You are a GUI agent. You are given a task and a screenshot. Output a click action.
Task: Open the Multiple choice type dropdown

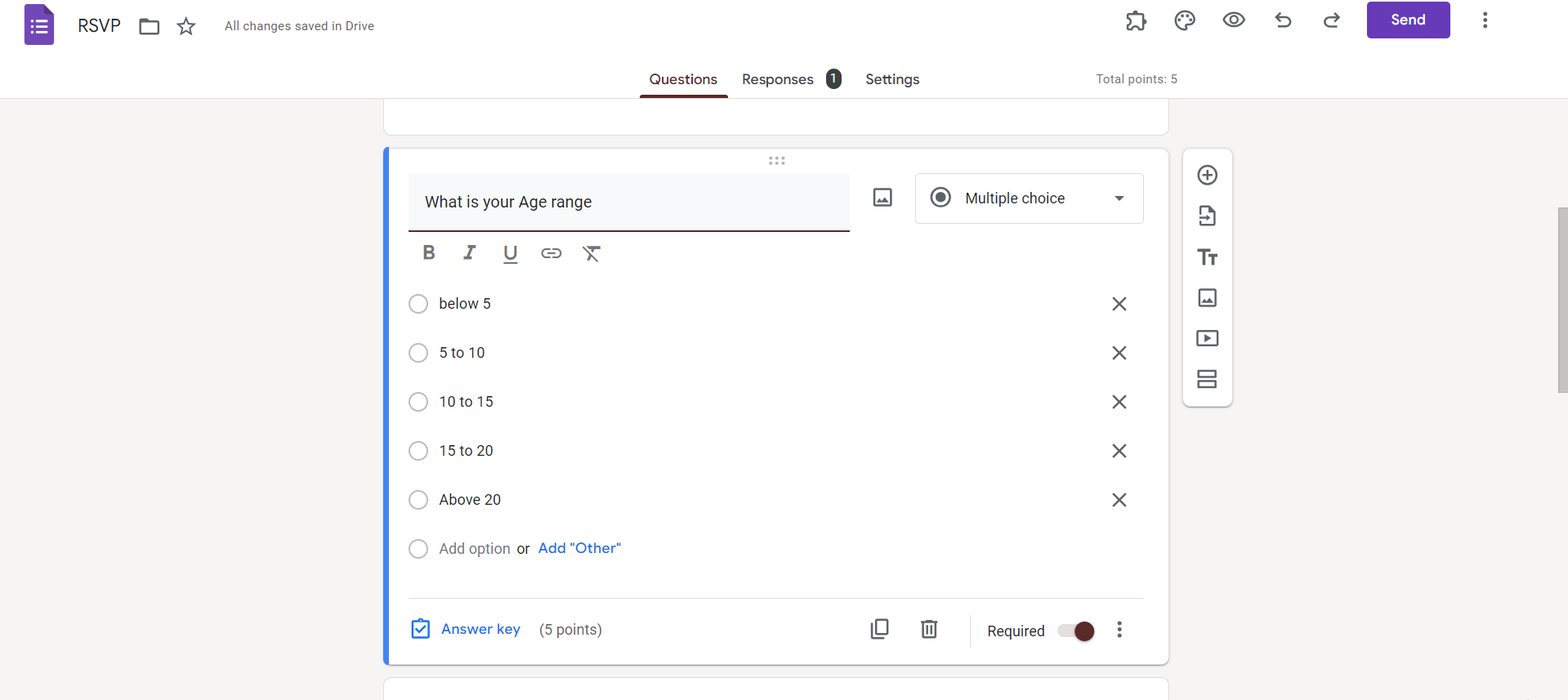coord(1029,198)
